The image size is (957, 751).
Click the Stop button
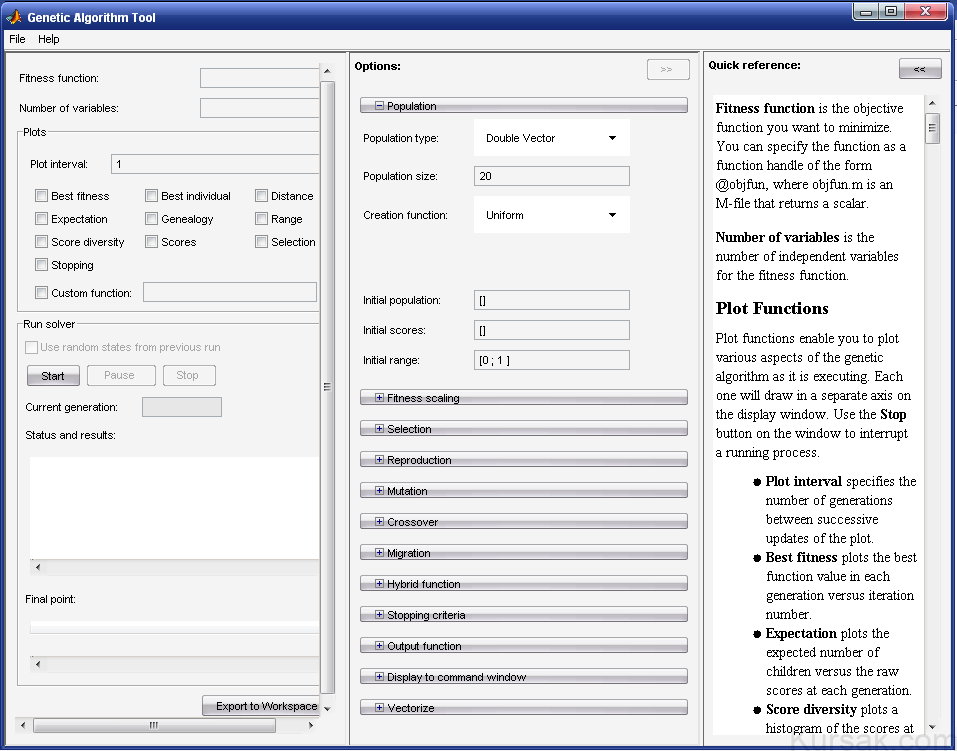point(189,375)
